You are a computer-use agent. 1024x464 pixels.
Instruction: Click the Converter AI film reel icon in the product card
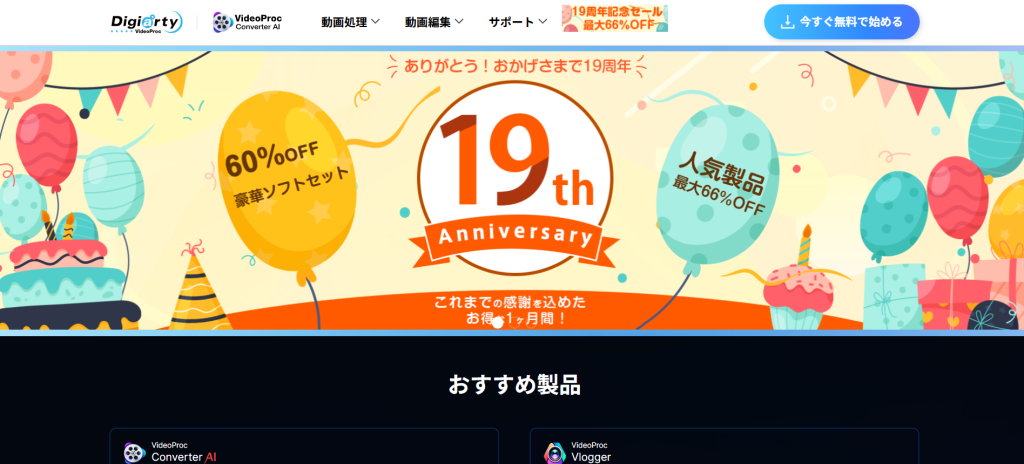134,452
